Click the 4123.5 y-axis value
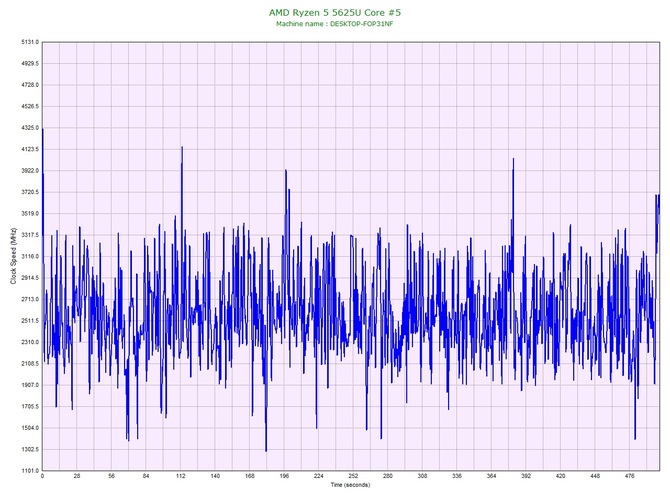Viewport: 670px width, 502px height. (x=30, y=150)
